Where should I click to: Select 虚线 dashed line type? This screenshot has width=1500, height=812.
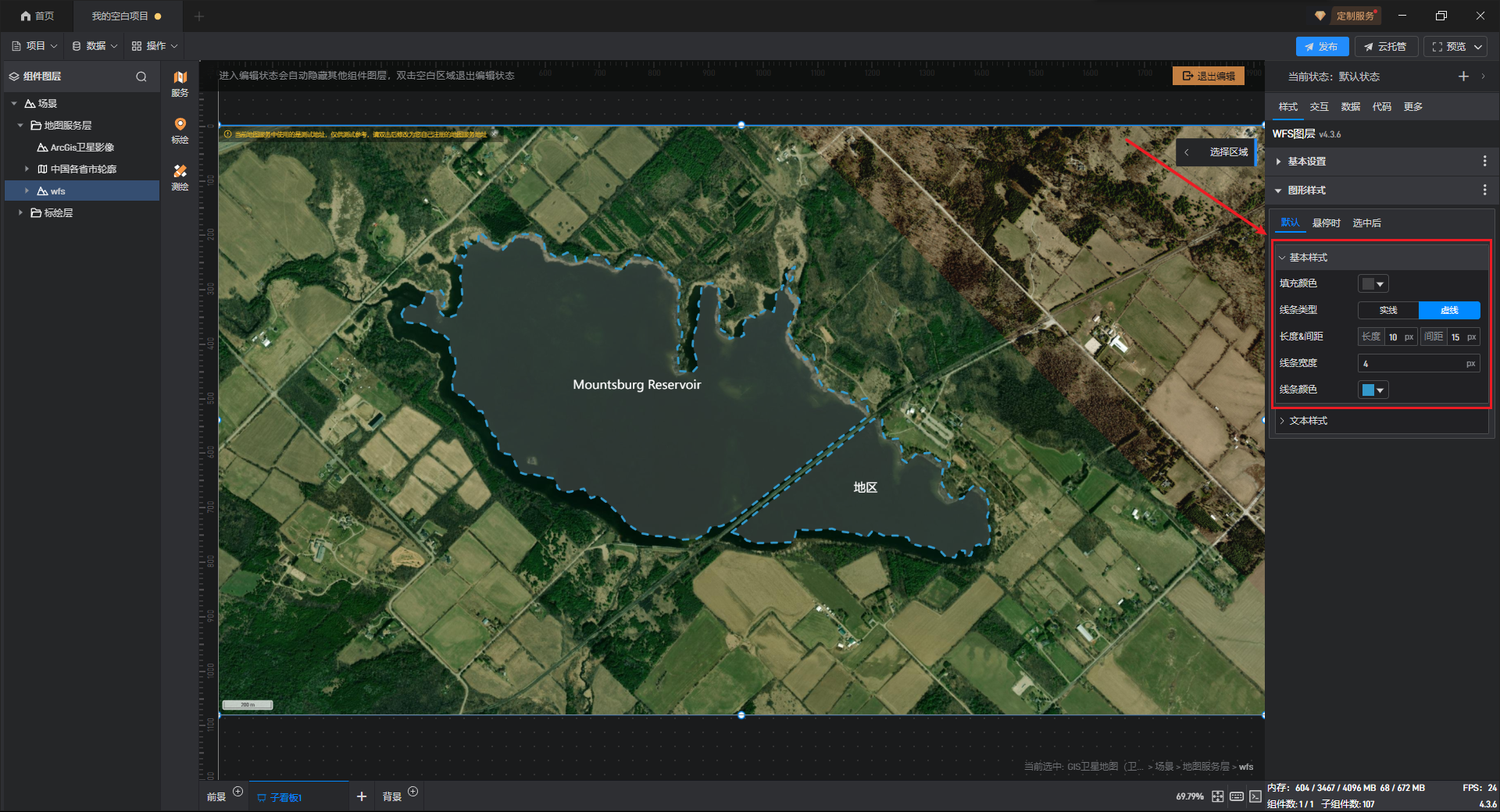[x=1449, y=311]
